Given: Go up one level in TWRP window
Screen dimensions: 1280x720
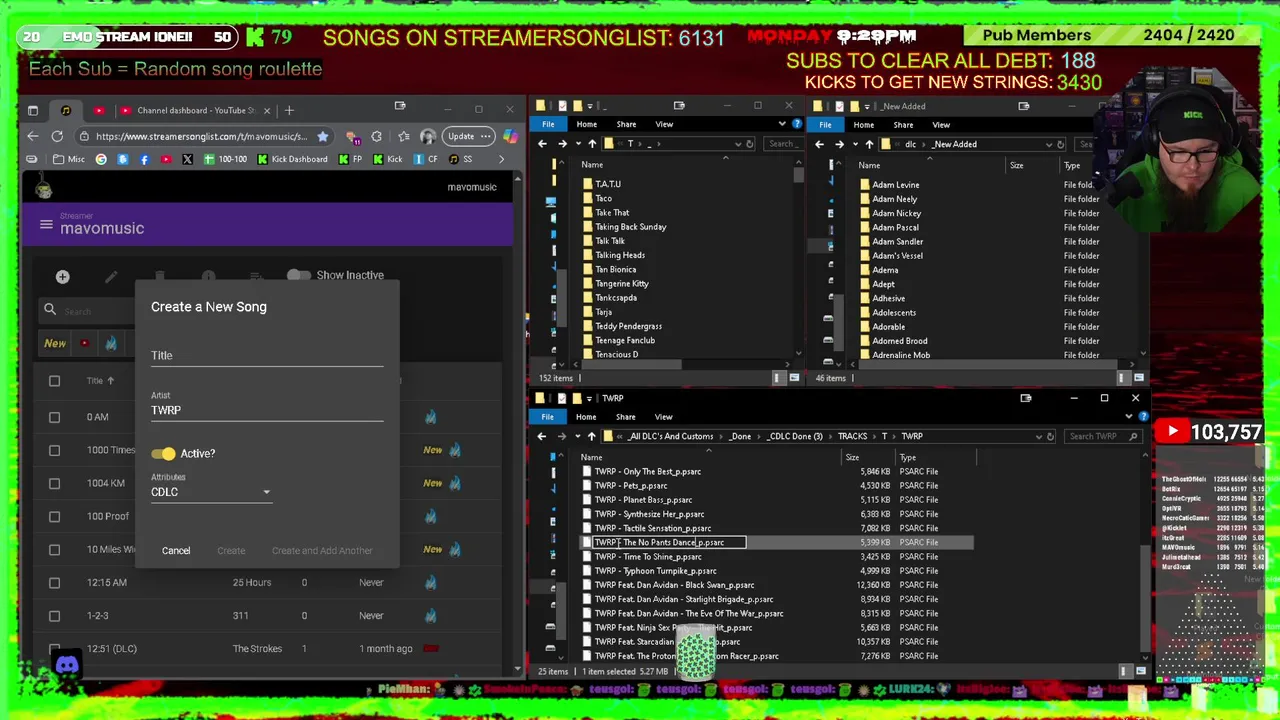Looking at the screenshot, I should 592,436.
